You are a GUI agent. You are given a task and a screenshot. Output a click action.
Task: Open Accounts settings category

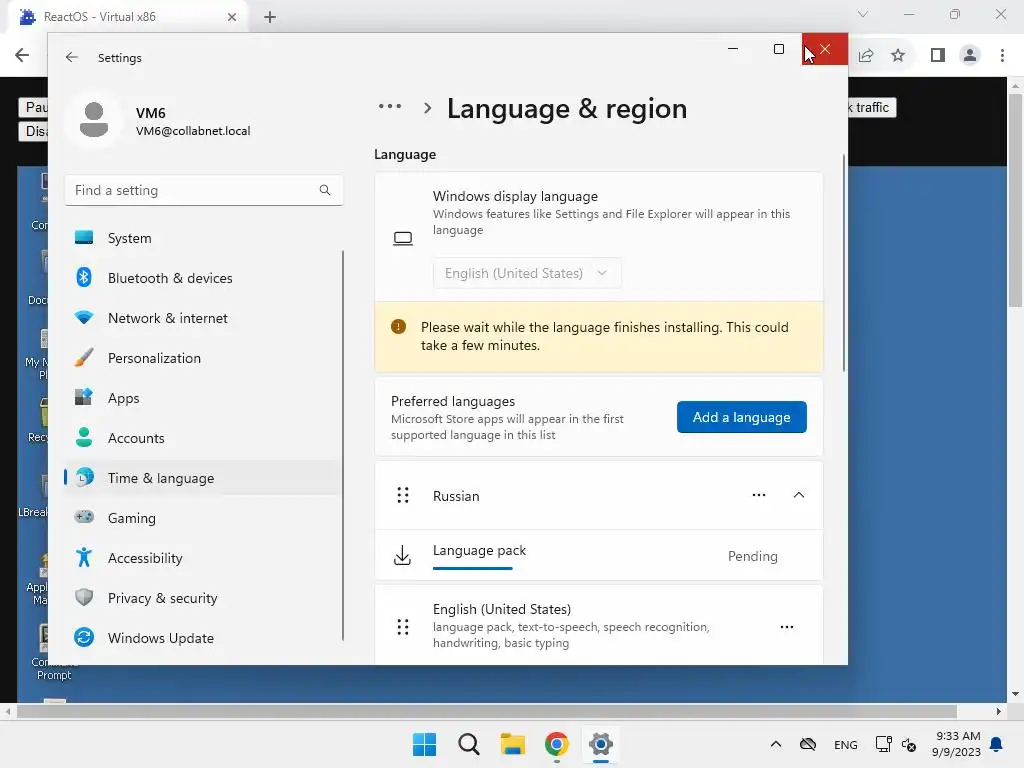tap(202, 438)
